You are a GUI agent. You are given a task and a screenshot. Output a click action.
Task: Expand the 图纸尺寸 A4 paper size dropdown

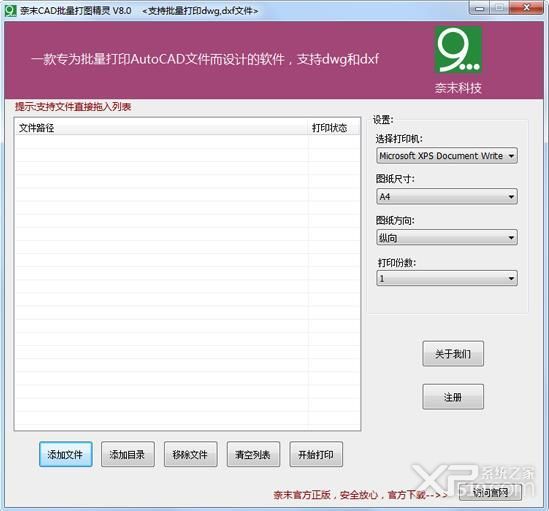point(447,196)
